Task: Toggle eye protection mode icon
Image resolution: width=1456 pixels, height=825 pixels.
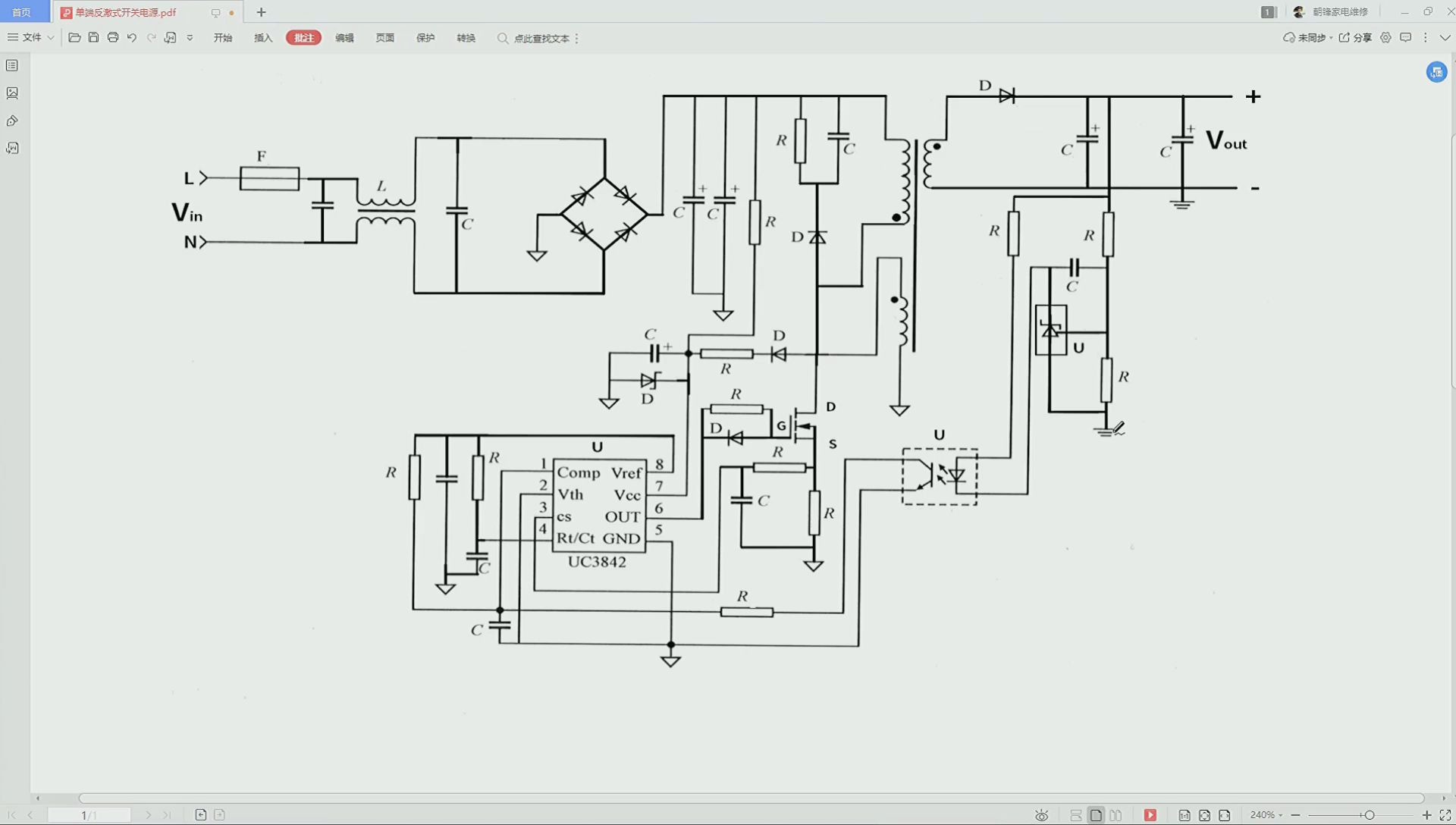Action: 1042,816
